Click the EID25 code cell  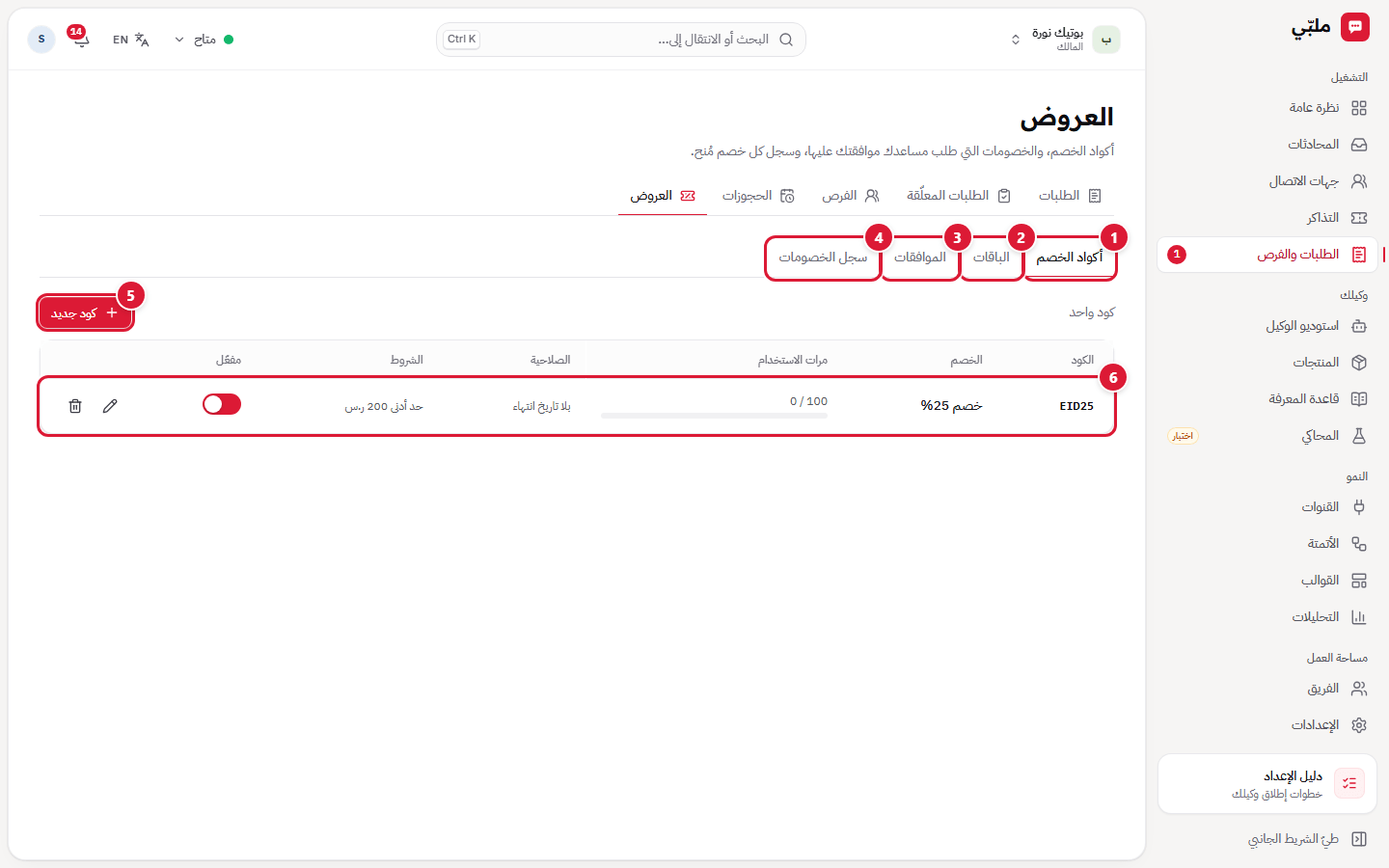tap(1076, 406)
